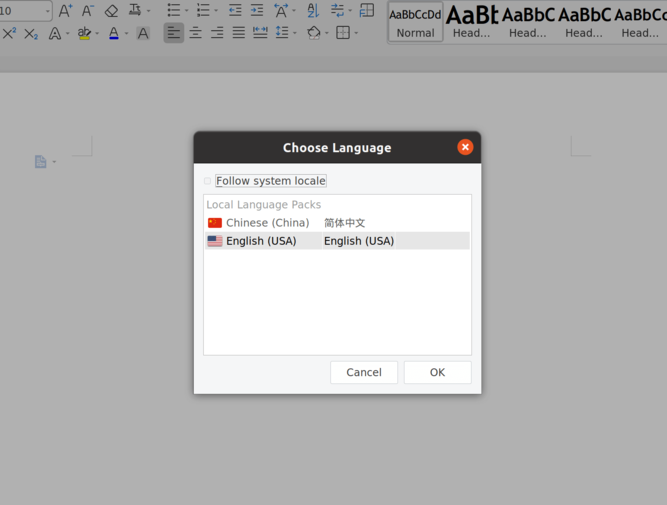Image resolution: width=667 pixels, height=505 pixels.
Task: Click the character shading icon
Action: tap(143, 33)
